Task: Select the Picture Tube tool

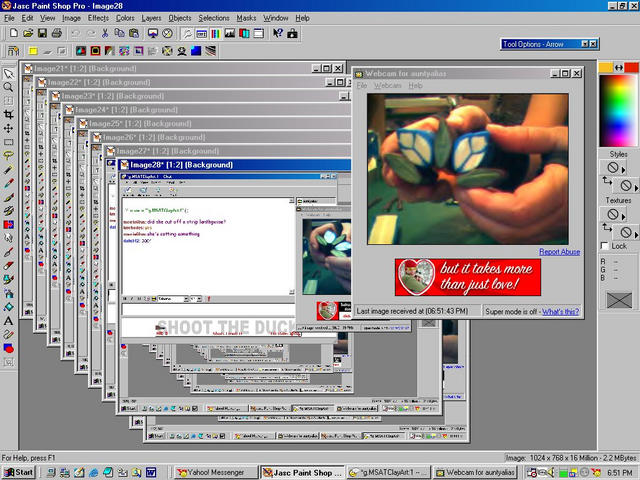Action: coord(8,280)
